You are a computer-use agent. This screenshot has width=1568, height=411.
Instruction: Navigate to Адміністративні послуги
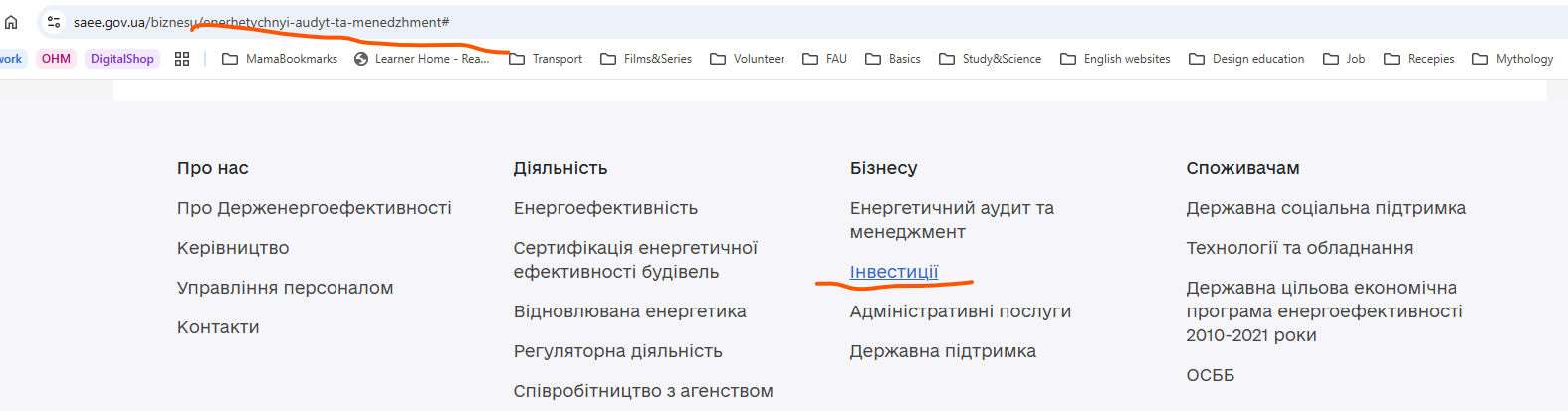(960, 311)
